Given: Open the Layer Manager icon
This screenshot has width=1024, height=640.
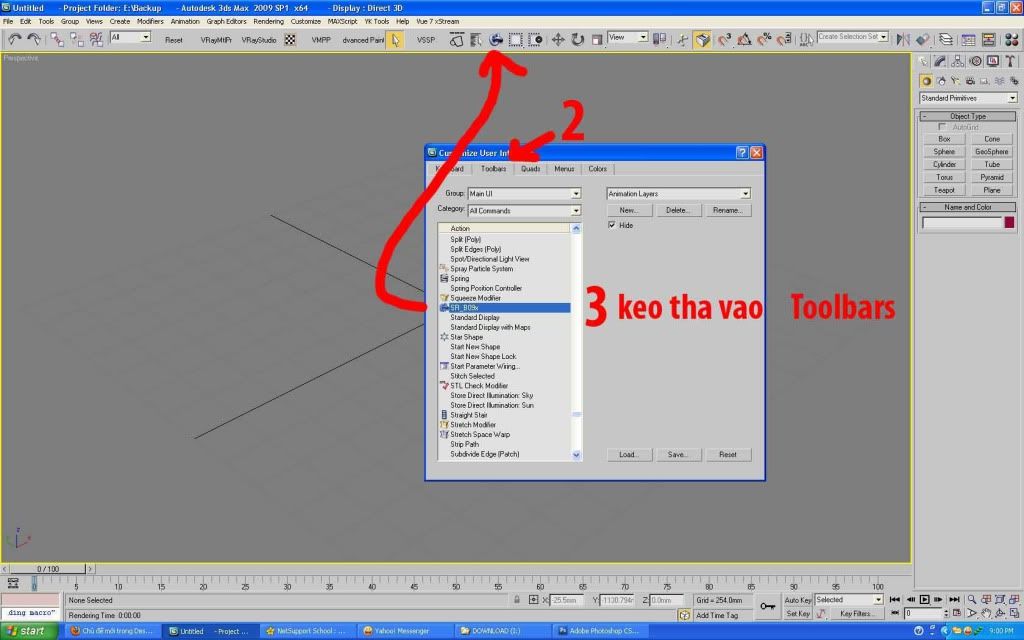Looking at the screenshot, I should click(946, 40).
